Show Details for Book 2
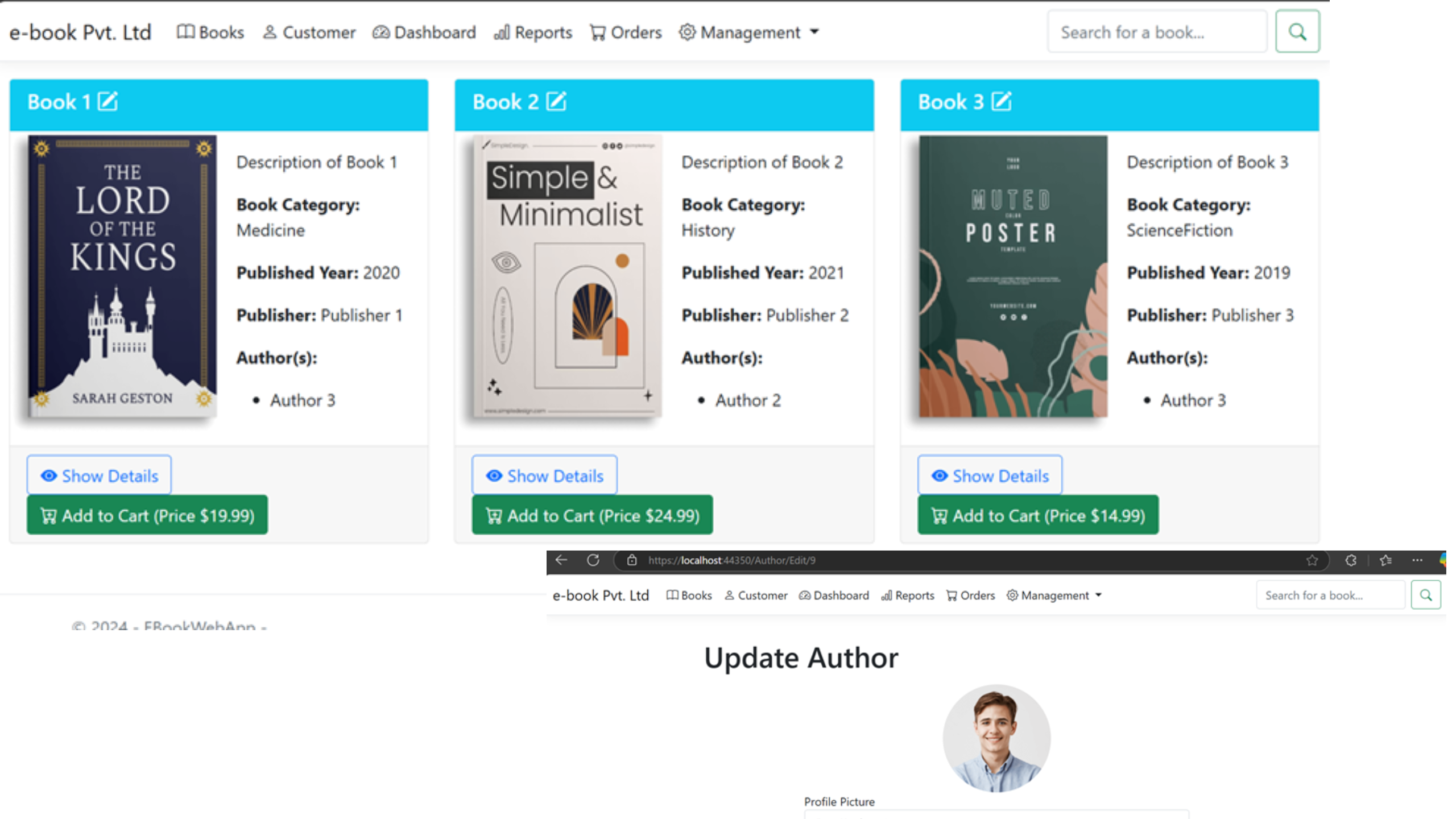The height and width of the screenshot is (819, 1456). coord(544,475)
